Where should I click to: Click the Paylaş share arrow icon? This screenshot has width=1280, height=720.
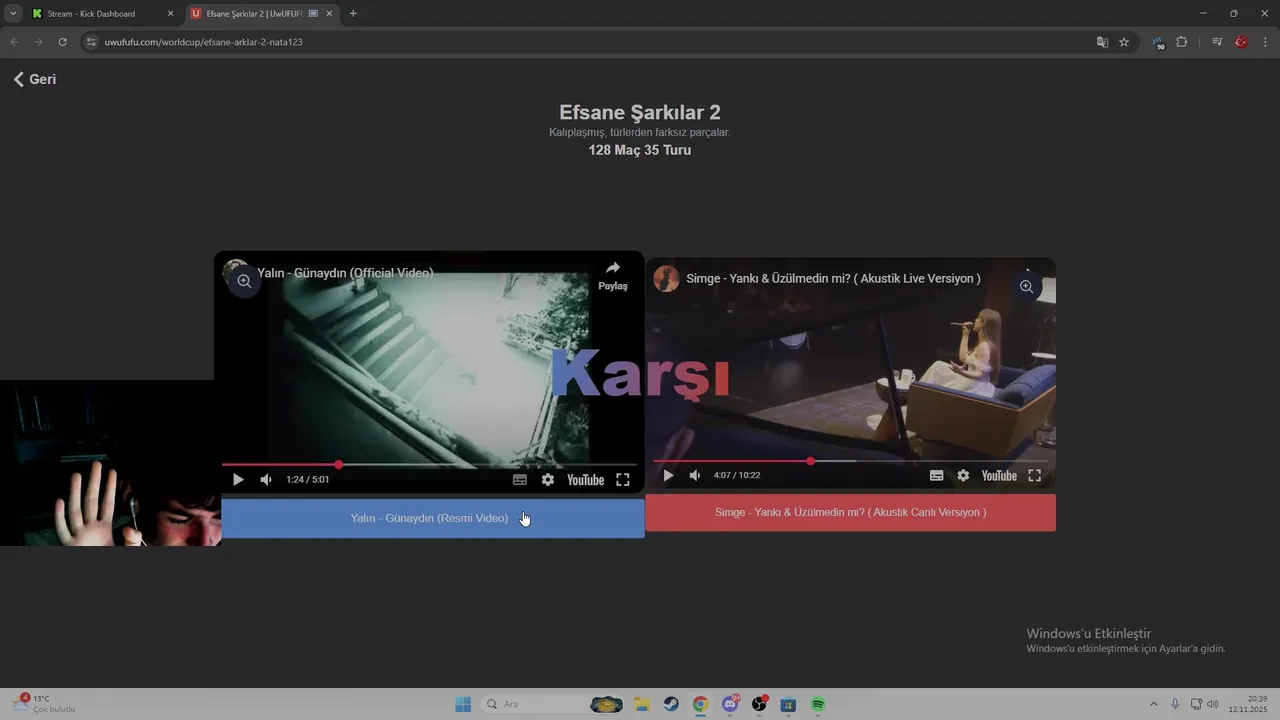tap(613, 268)
